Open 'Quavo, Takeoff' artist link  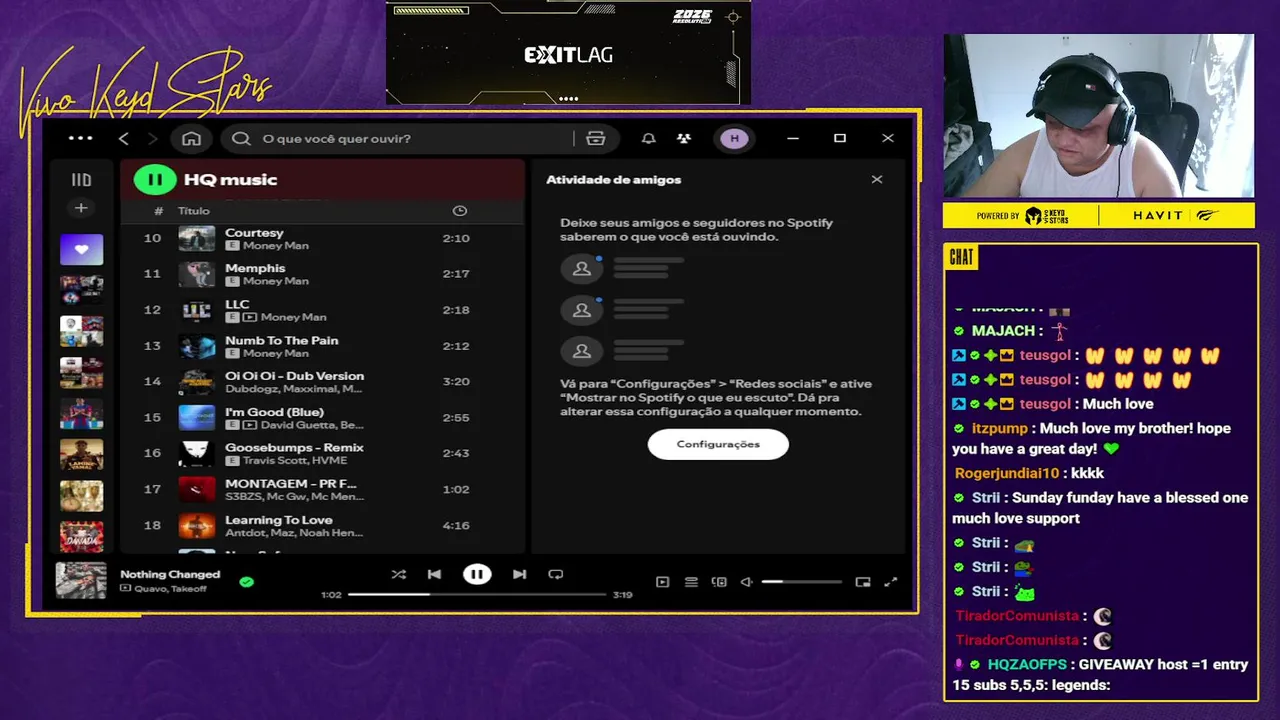(170, 589)
